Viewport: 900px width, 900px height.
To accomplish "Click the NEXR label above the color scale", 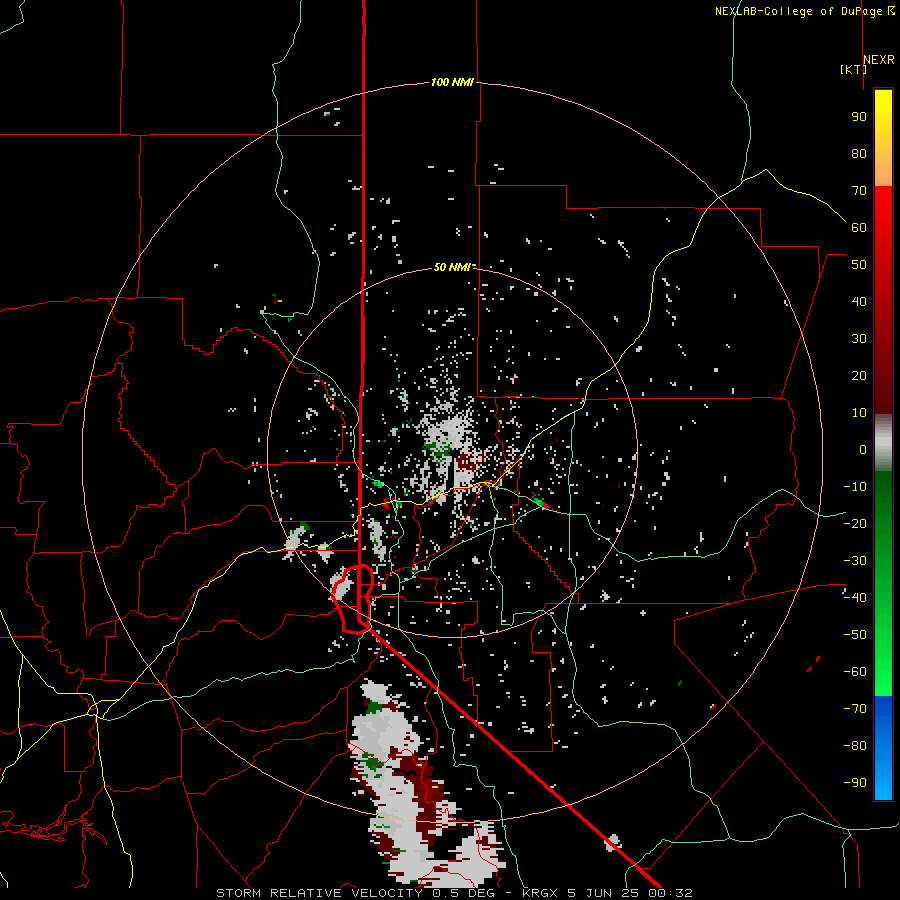I will 879,60.
